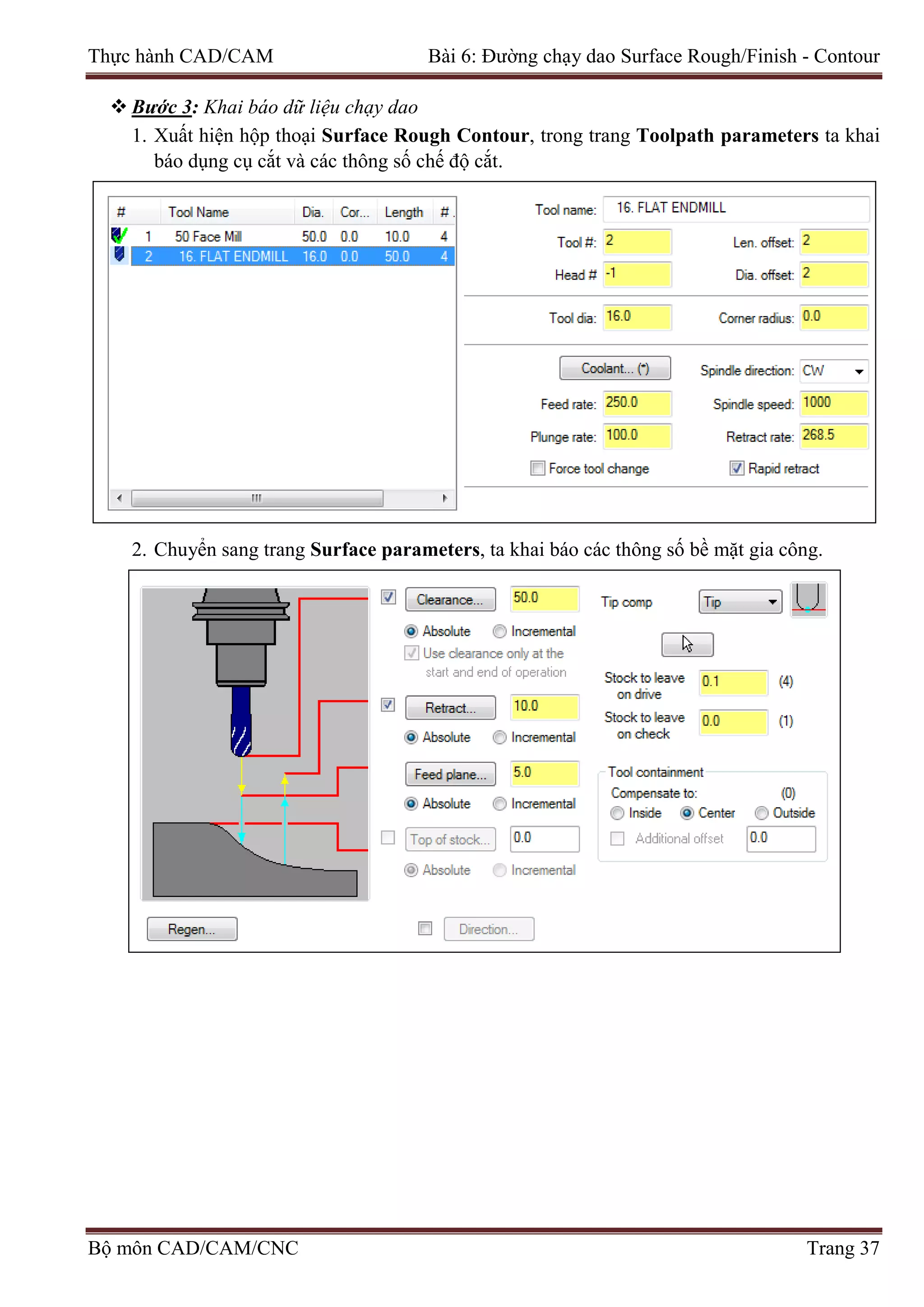Click Stock to leave on check field

734,722
